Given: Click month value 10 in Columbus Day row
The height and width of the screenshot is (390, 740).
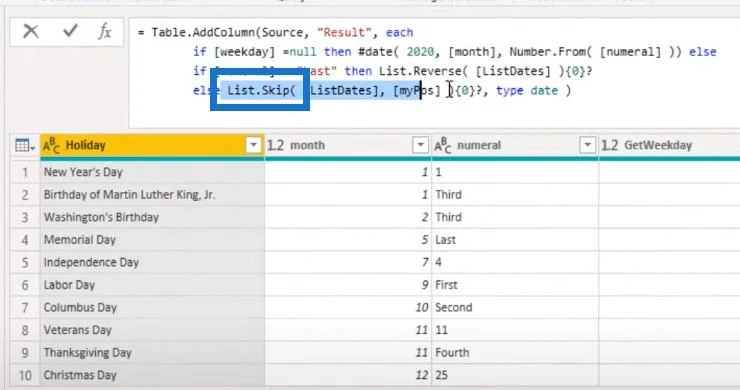Looking at the screenshot, I should click(x=348, y=308).
